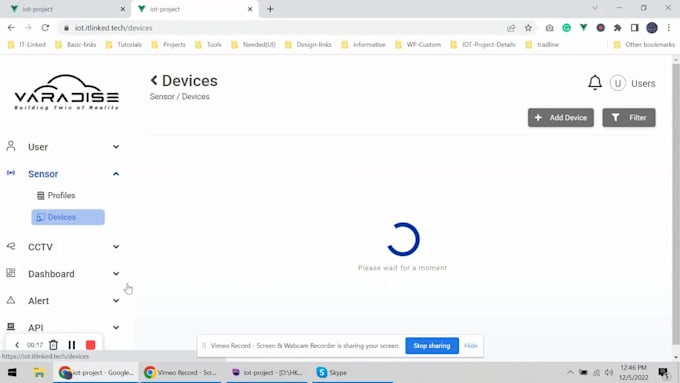Go back with the Devices chevron
This screenshot has height=383, width=680.
pyautogui.click(x=154, y=80)
